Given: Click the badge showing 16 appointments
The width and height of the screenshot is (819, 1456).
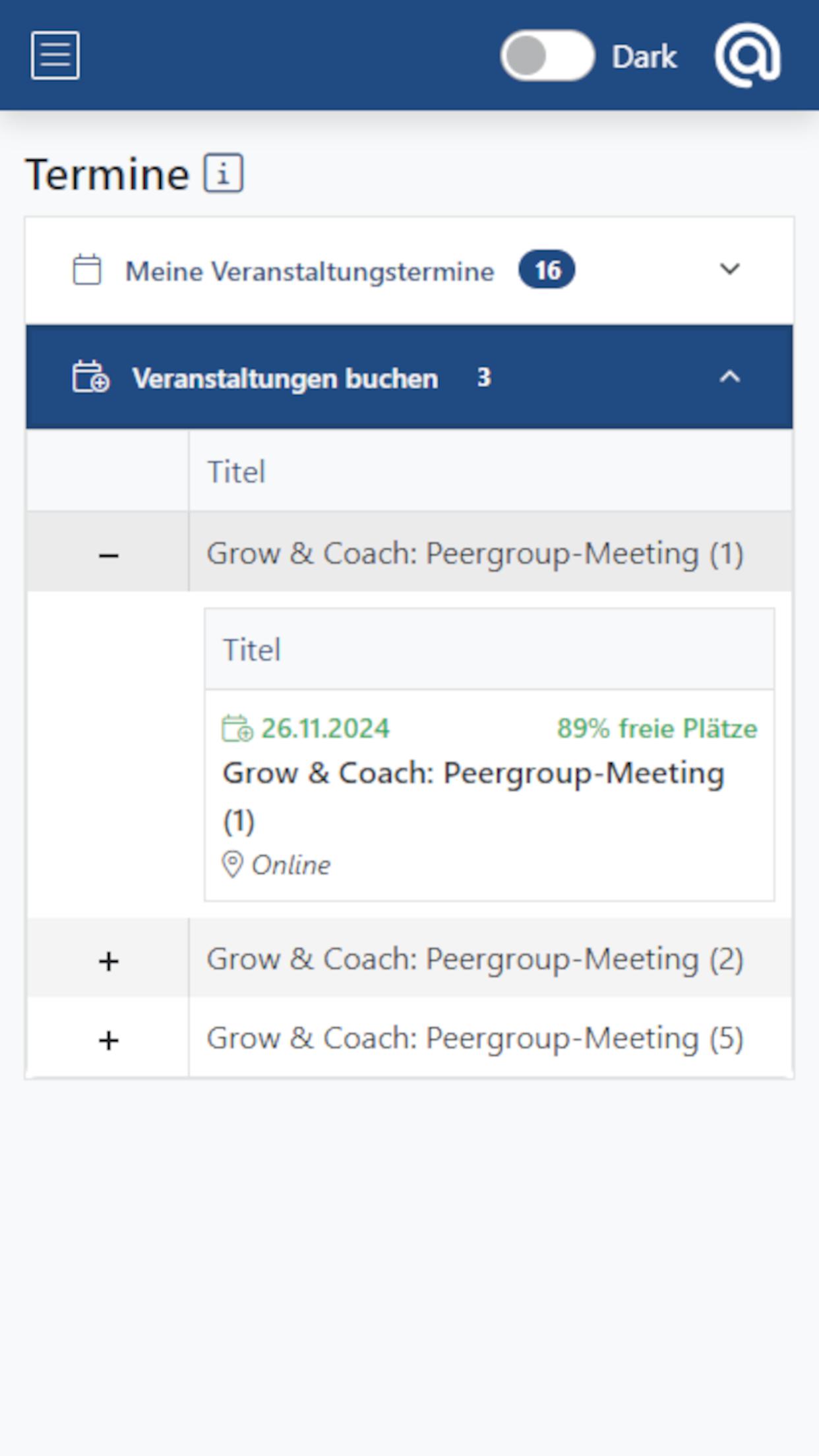Looking at the screenshot, I should point(547,270).
